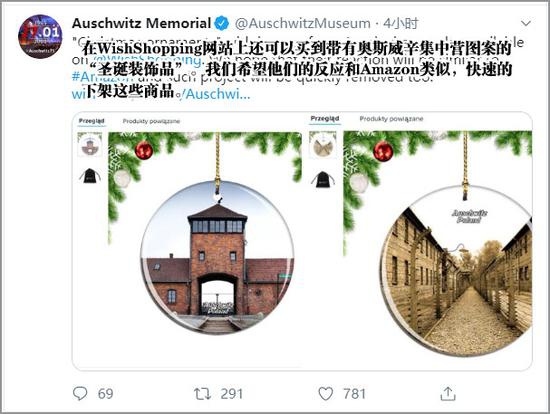
Task: Click the blue verified badge icon
Action: 222,24
